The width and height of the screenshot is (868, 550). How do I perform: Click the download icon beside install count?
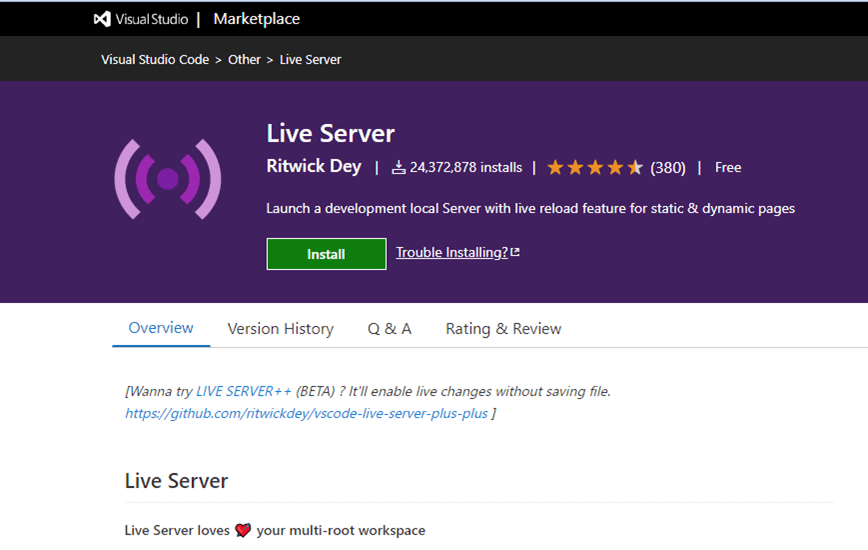[x=398, y=168]
